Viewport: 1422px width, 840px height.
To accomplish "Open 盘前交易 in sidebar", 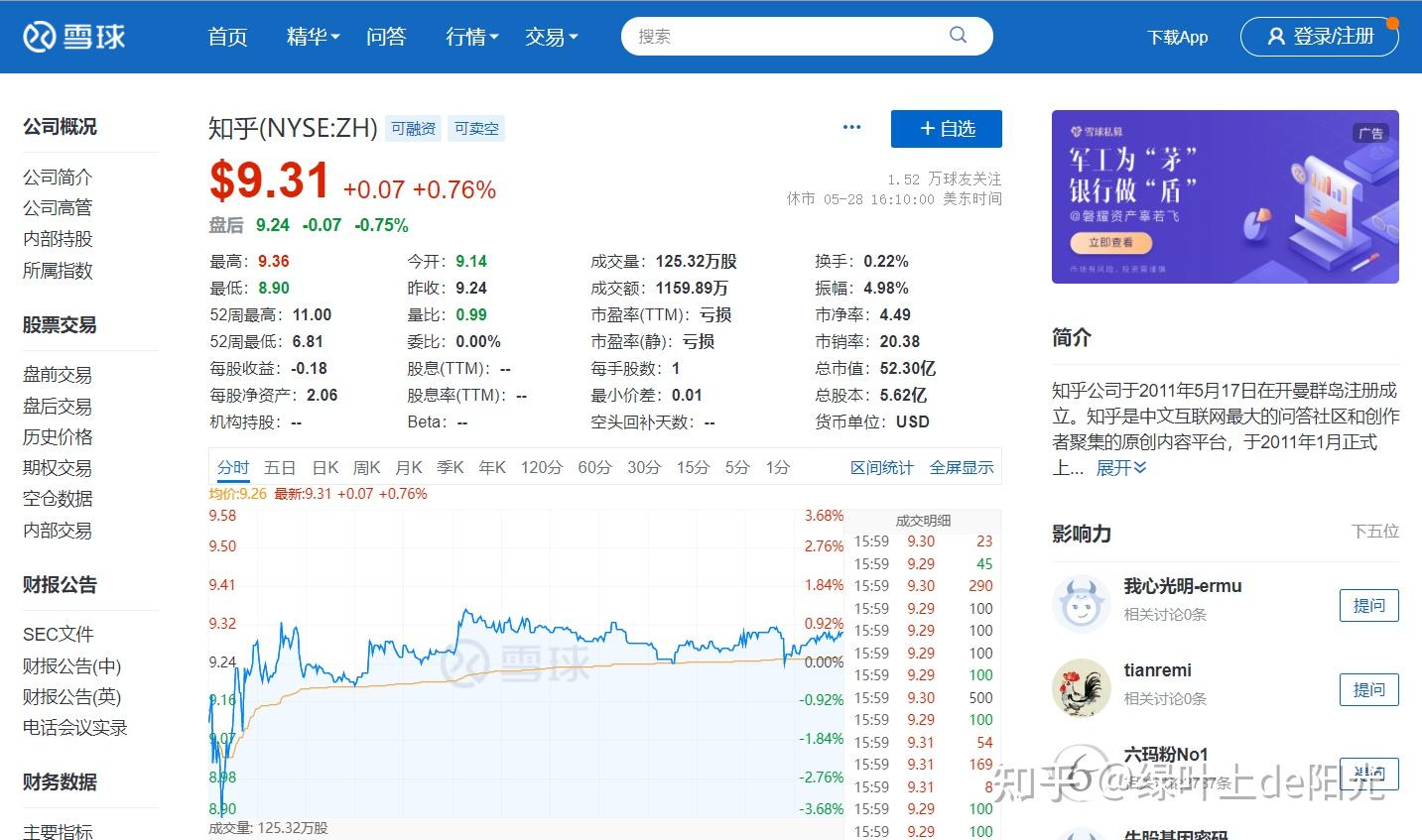I will (x=58, y=375).
